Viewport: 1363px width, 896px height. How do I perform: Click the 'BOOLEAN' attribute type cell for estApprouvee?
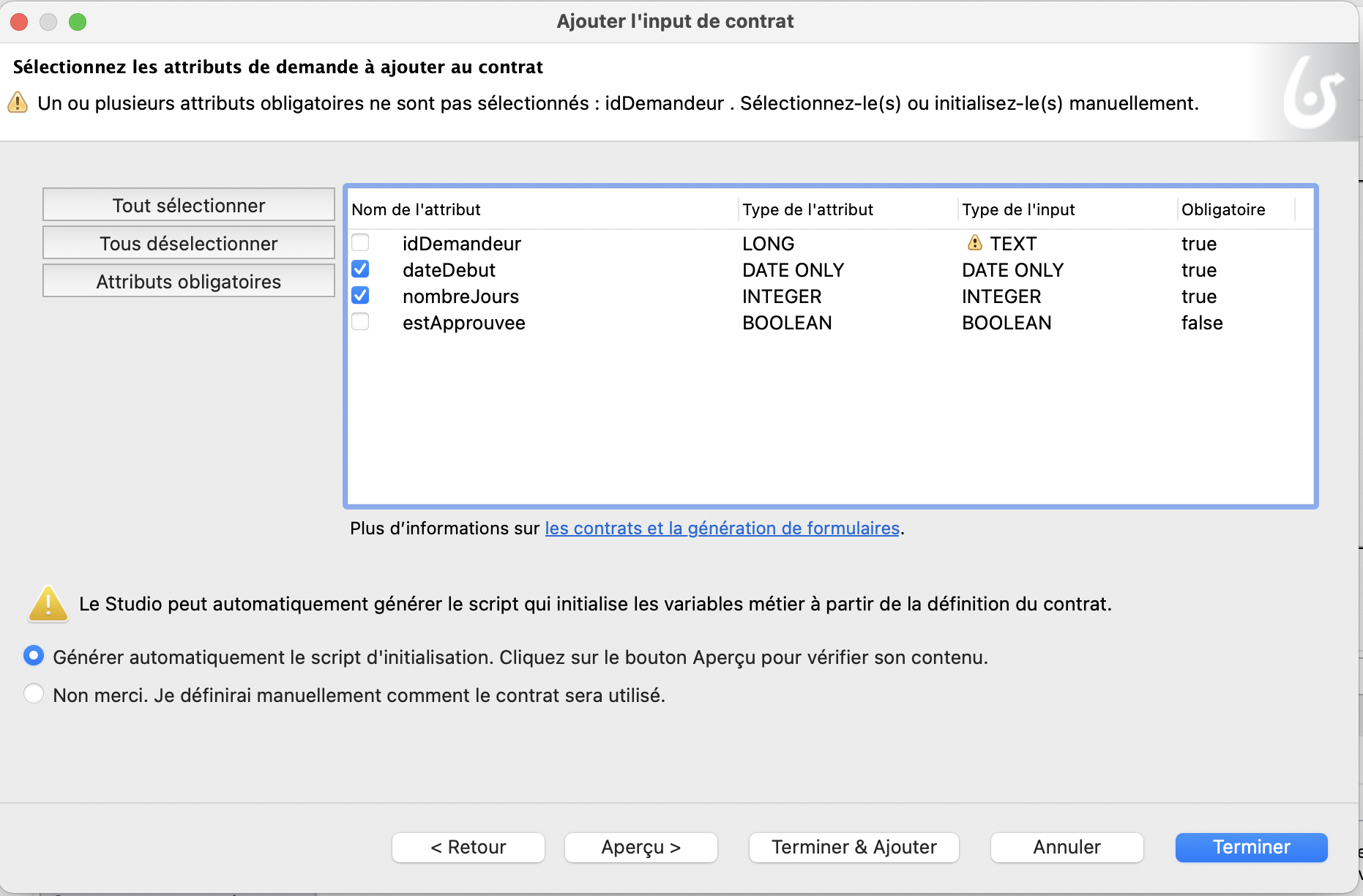click(787, 322)
